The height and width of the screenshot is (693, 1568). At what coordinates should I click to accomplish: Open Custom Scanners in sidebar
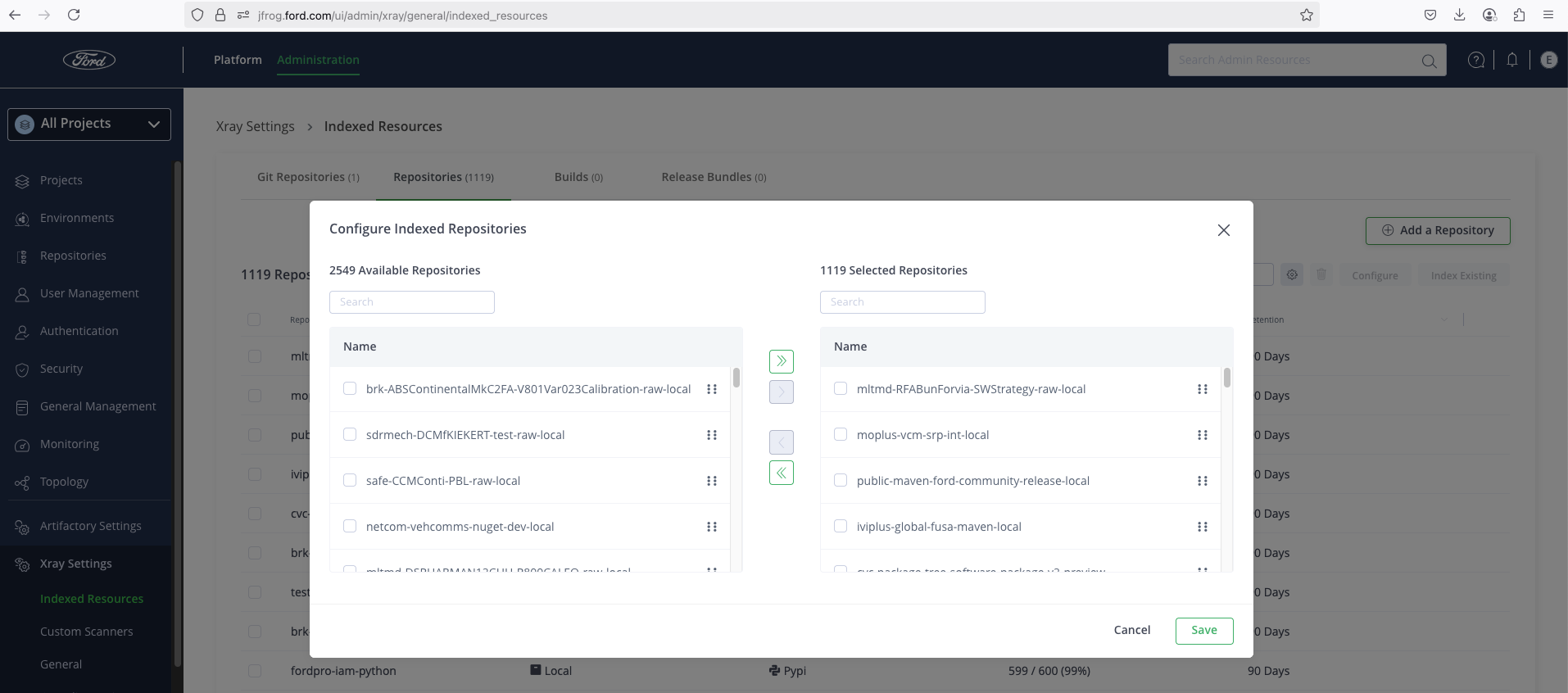[x=87, y=632]
